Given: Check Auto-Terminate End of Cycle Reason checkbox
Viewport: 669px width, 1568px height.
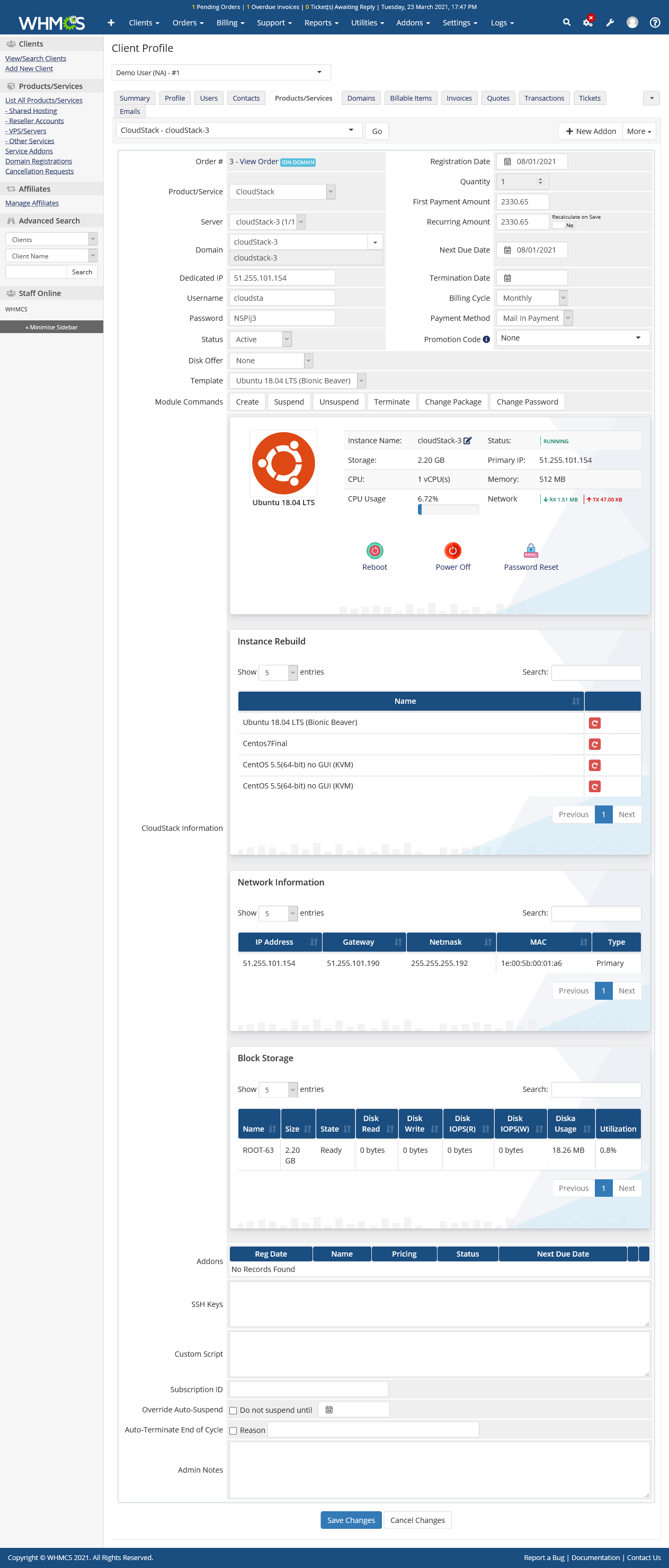Looking at the screenshot, I should click(233, 1430).
